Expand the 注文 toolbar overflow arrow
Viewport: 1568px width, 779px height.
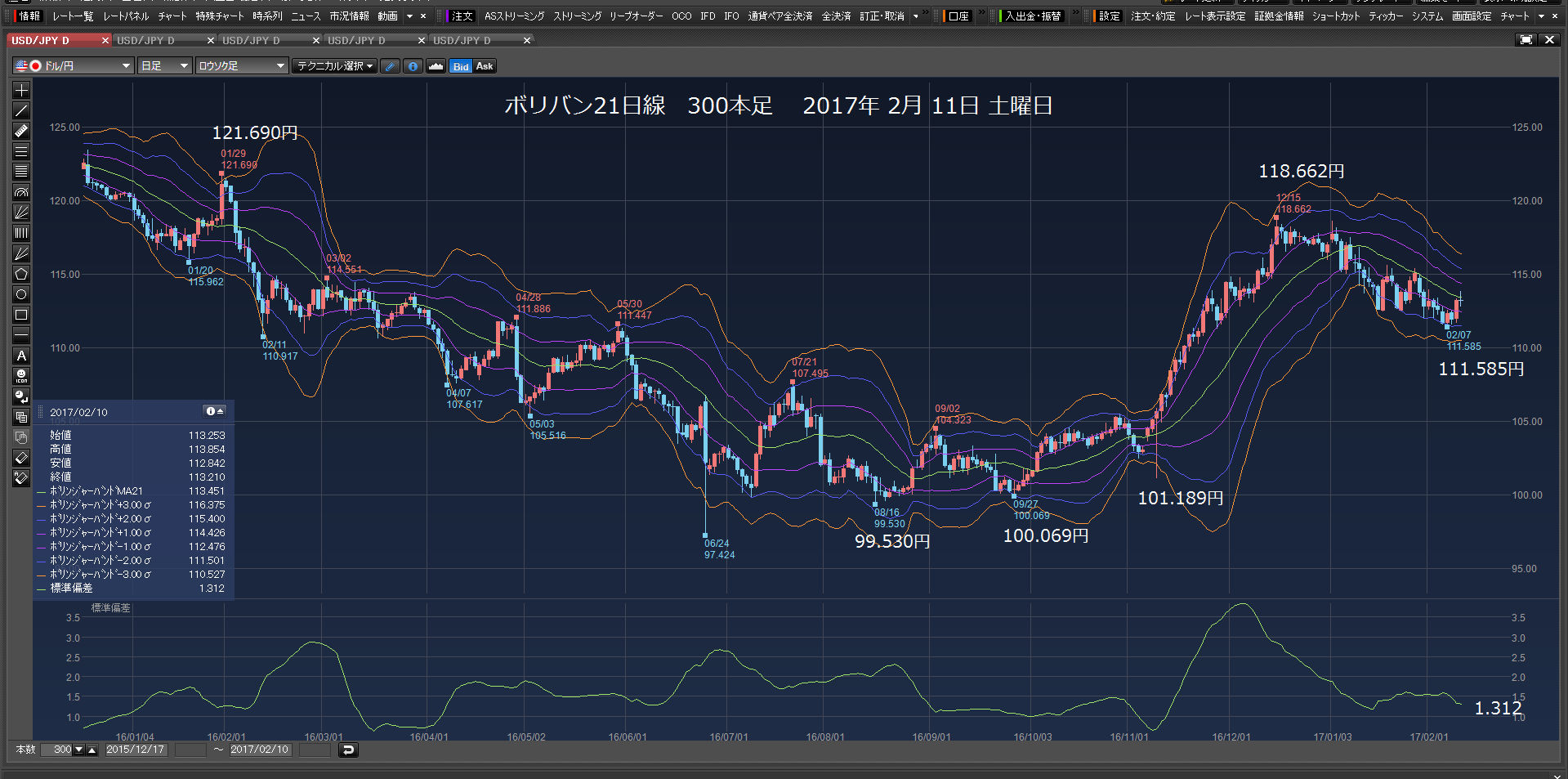[x=915, y=16]
